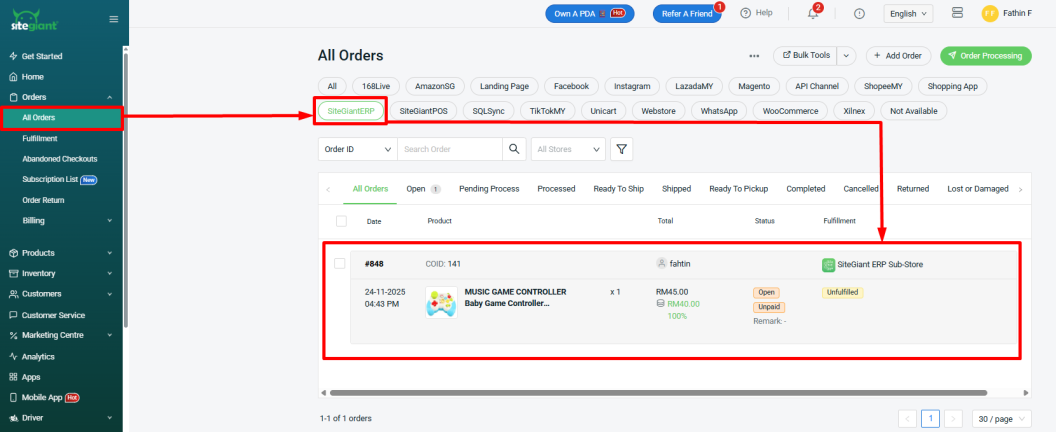Tick the checkbox for order #848
Image resolution: width=1056 pixels, height=432 pixels.
point(340,264)
